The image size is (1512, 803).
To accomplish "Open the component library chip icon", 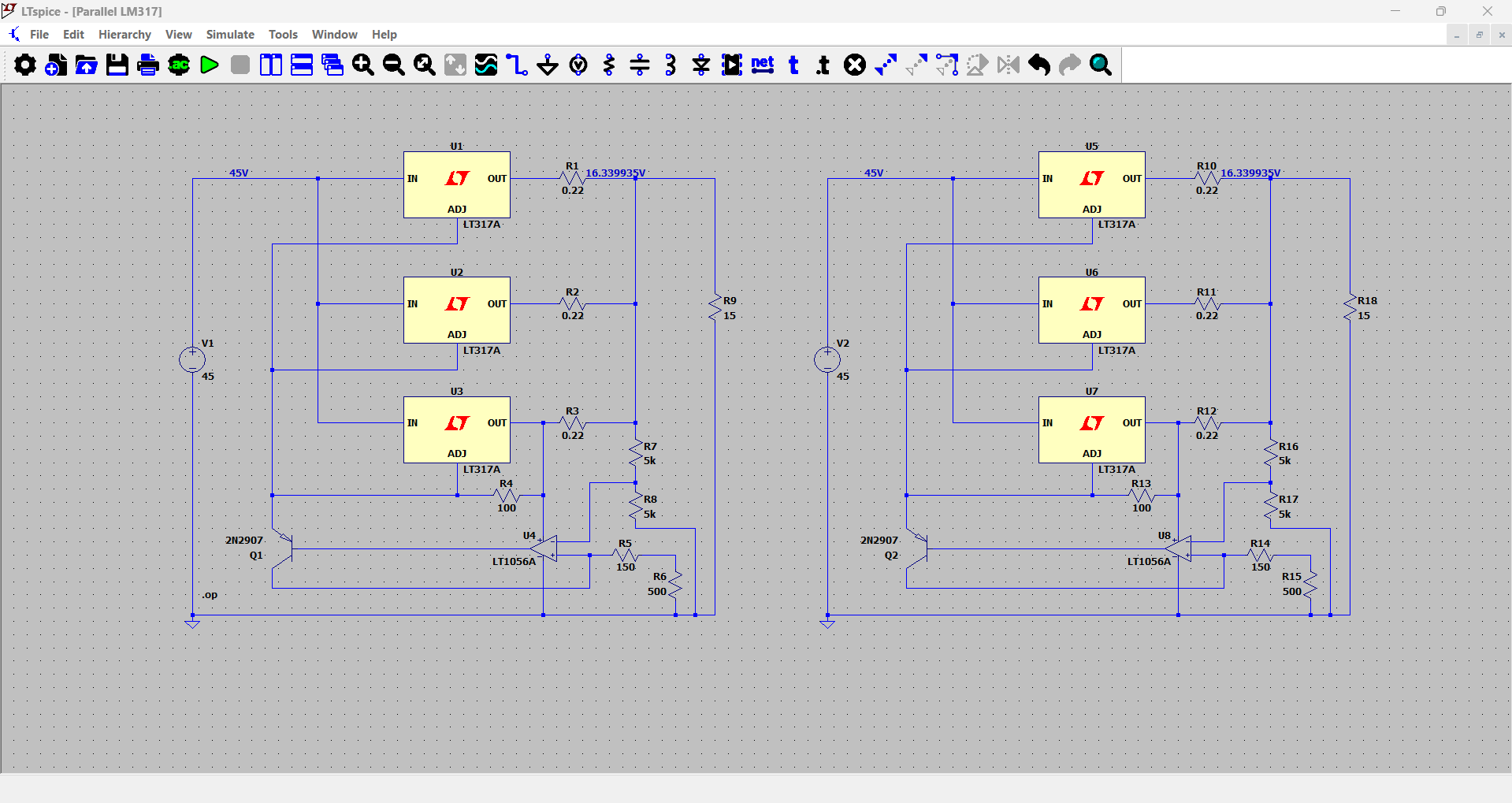I will [x=732, y=65].
